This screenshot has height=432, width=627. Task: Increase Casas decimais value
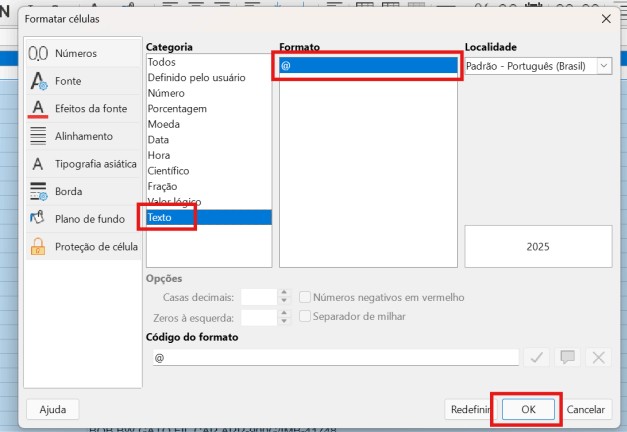pos(284,293)
